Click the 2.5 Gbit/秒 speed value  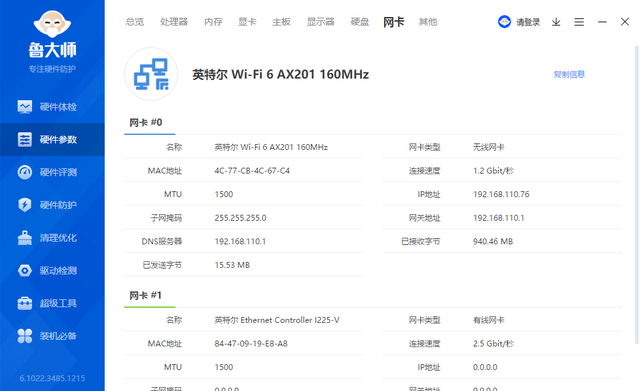click(x=493, y=344)
